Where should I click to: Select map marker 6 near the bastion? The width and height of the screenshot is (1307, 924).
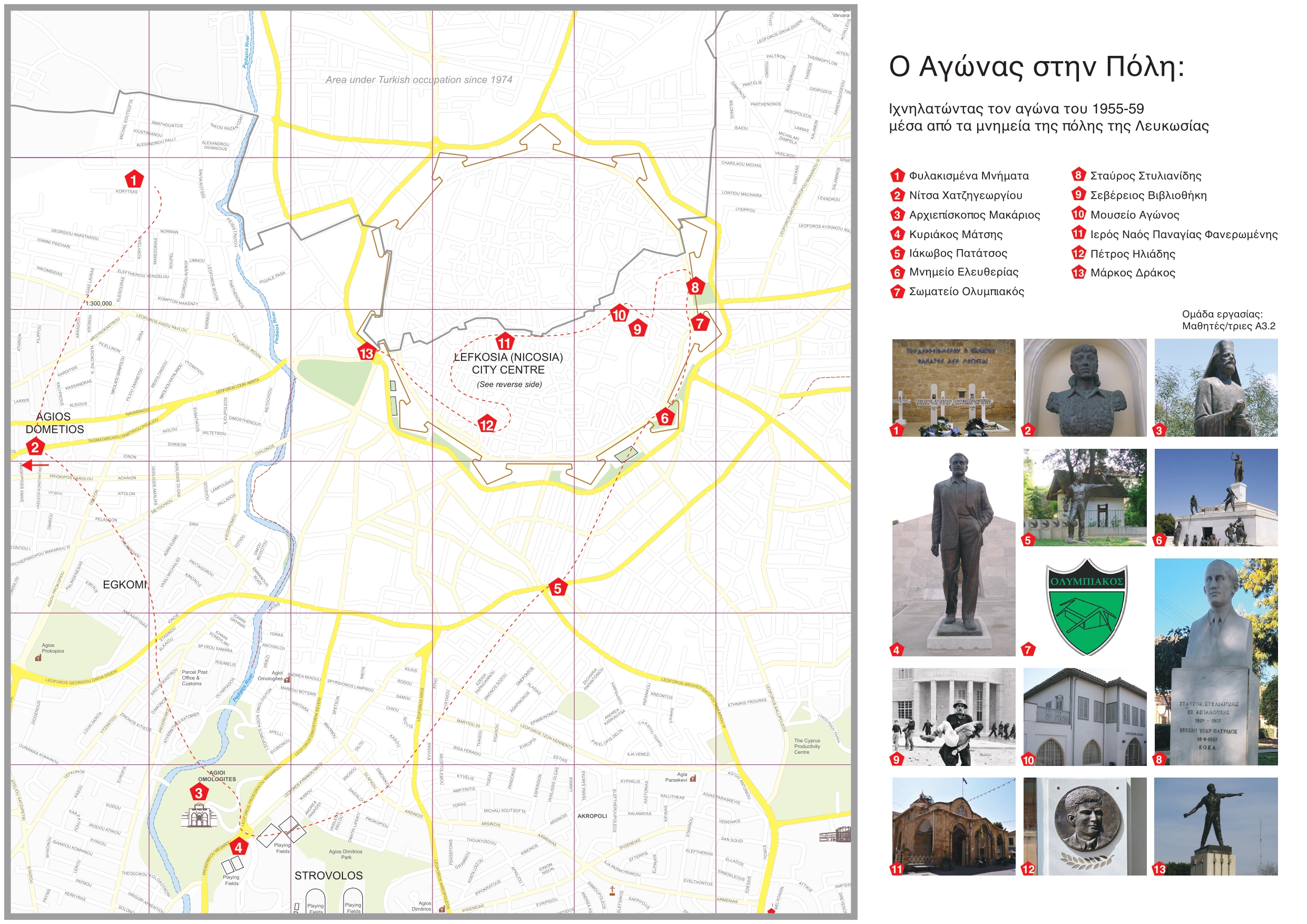tap(664, 418)
